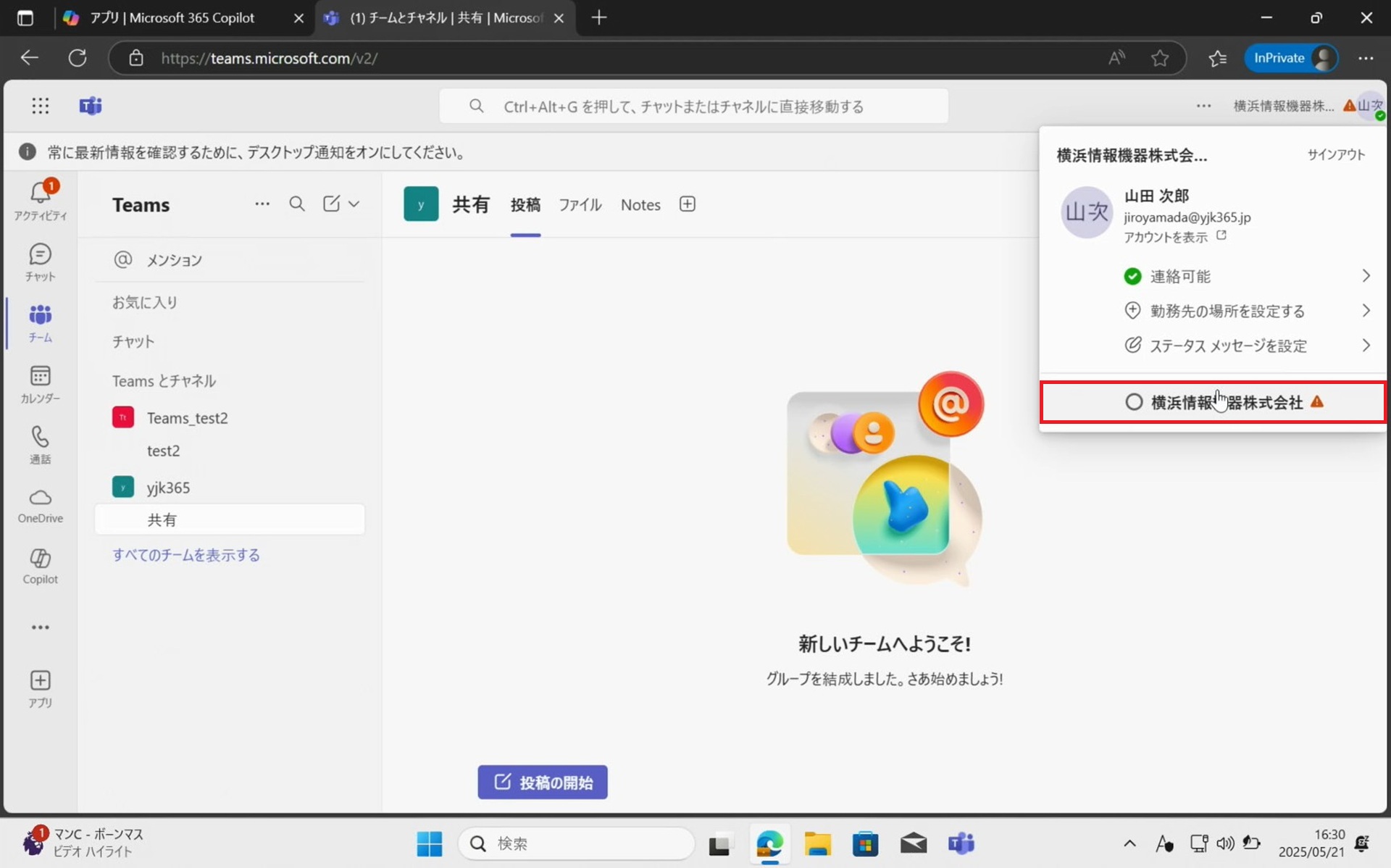This screenshot has width=1391, height=868.
Task: Switch to the ファイル tab
Action: tap(580, 205)
